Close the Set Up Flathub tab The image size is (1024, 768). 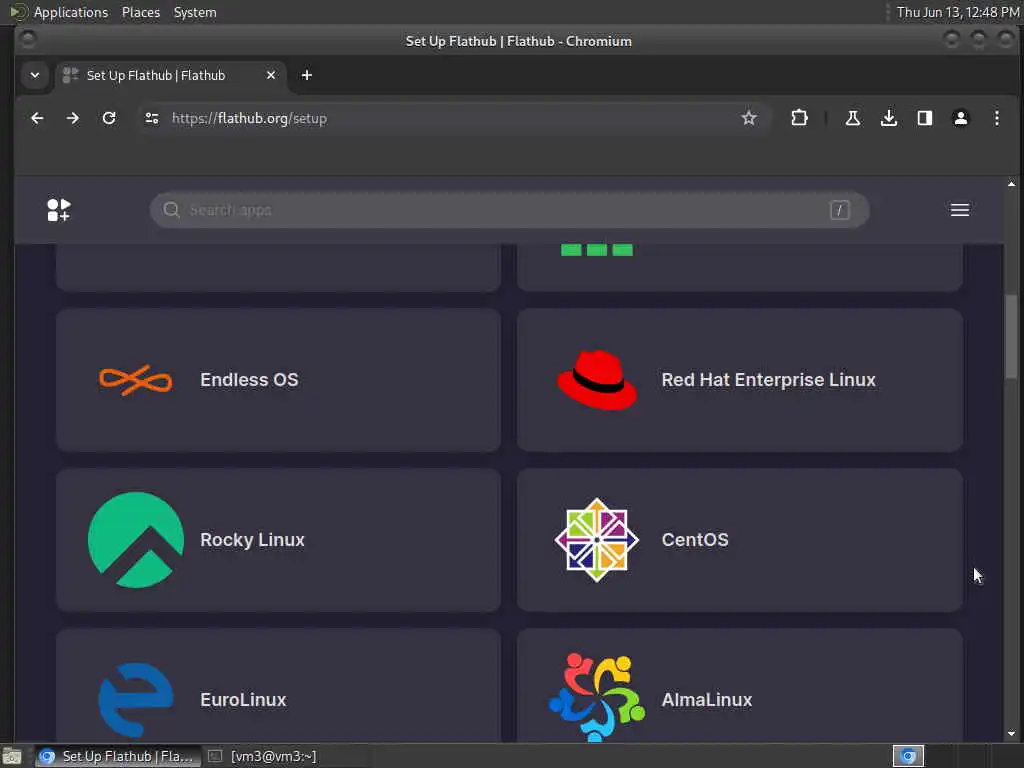pos(271,75)
